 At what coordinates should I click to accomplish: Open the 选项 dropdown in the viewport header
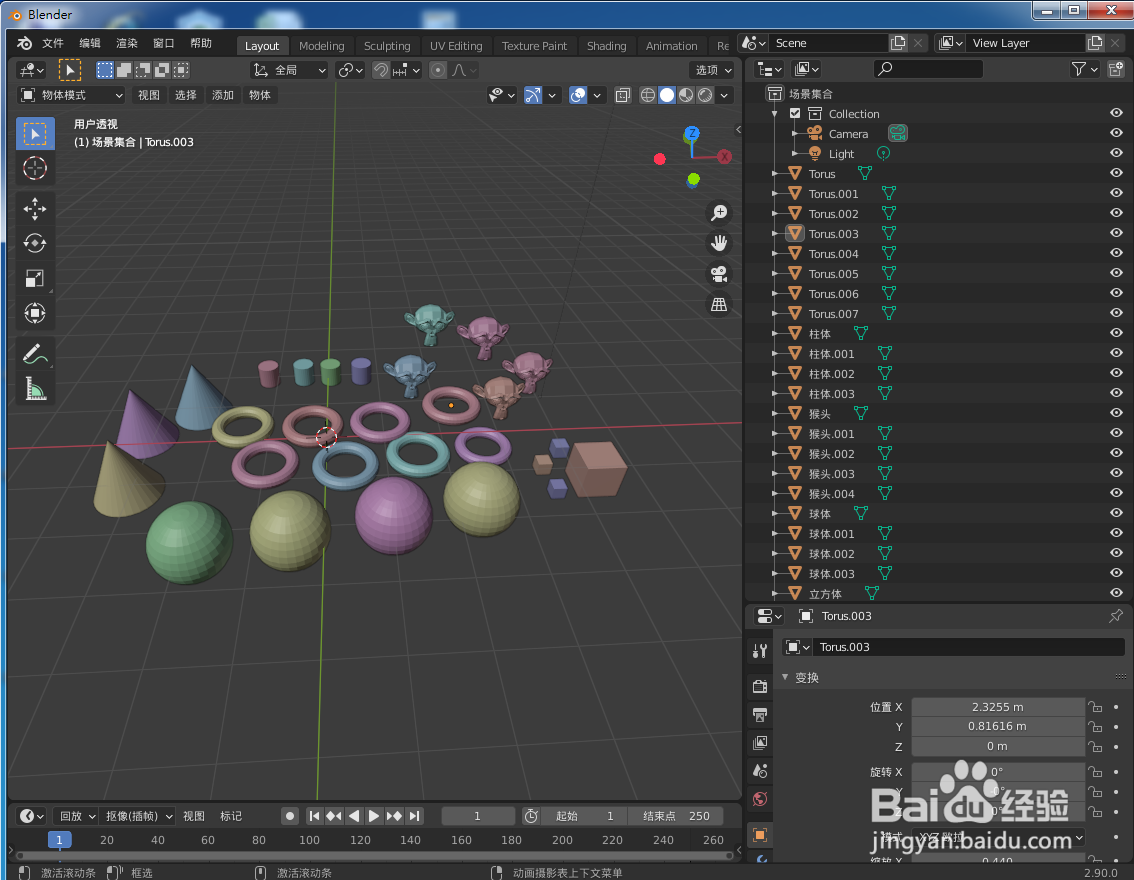pyautogui.click(x=712, y=70)
